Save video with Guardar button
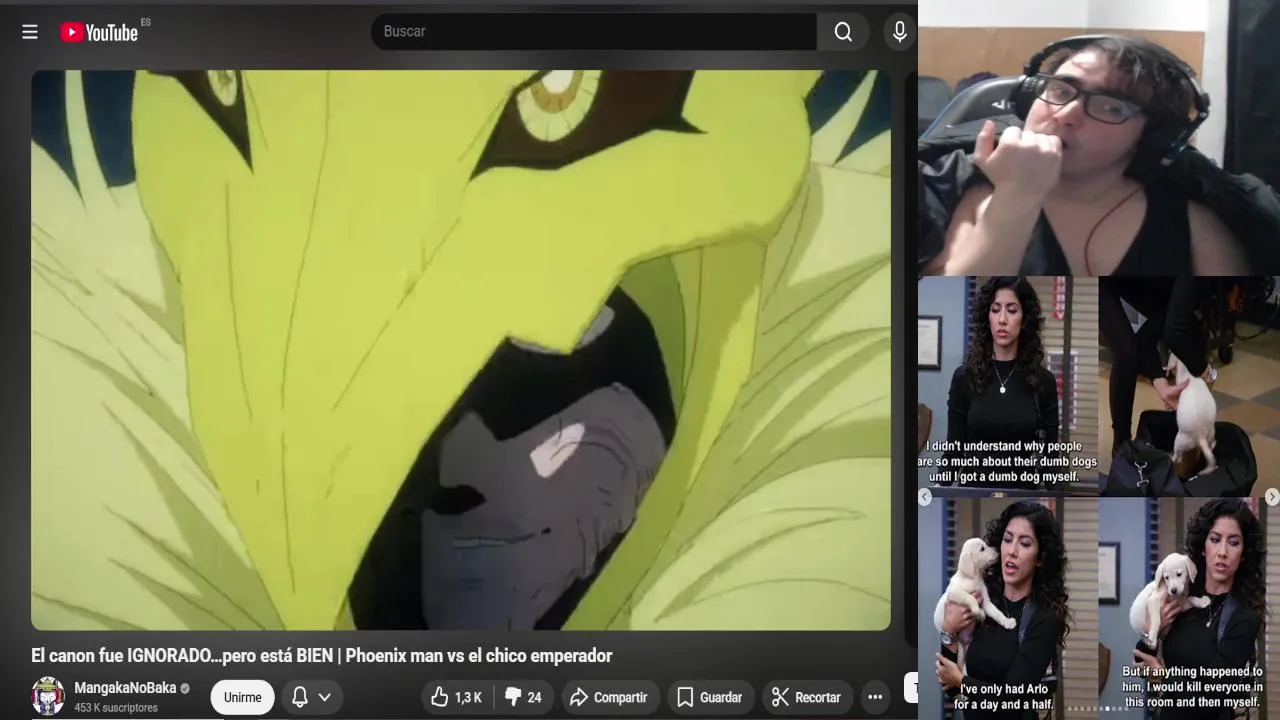Screen dimensions: 1280x720 click(709, 697)
